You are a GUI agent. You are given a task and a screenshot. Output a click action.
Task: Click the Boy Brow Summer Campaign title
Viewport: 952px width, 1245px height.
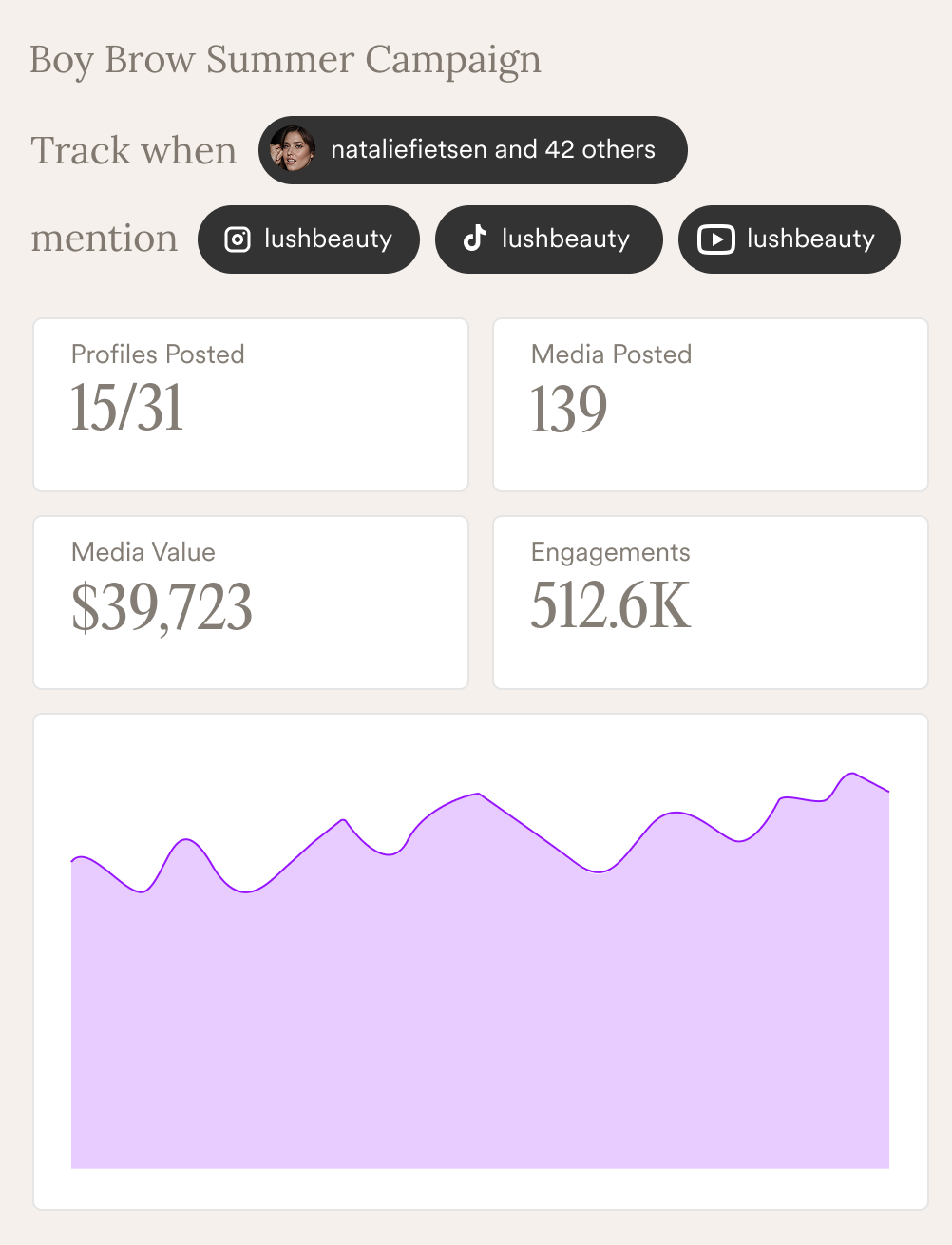pos(285,59)
